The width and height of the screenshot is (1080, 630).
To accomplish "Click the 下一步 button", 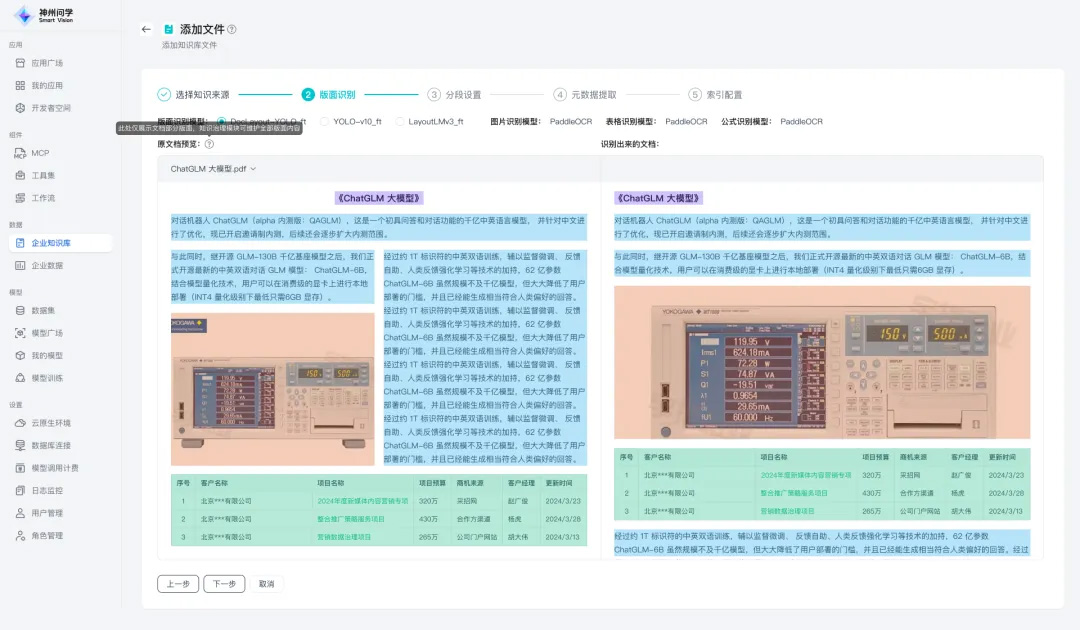I will click(224, 584).
